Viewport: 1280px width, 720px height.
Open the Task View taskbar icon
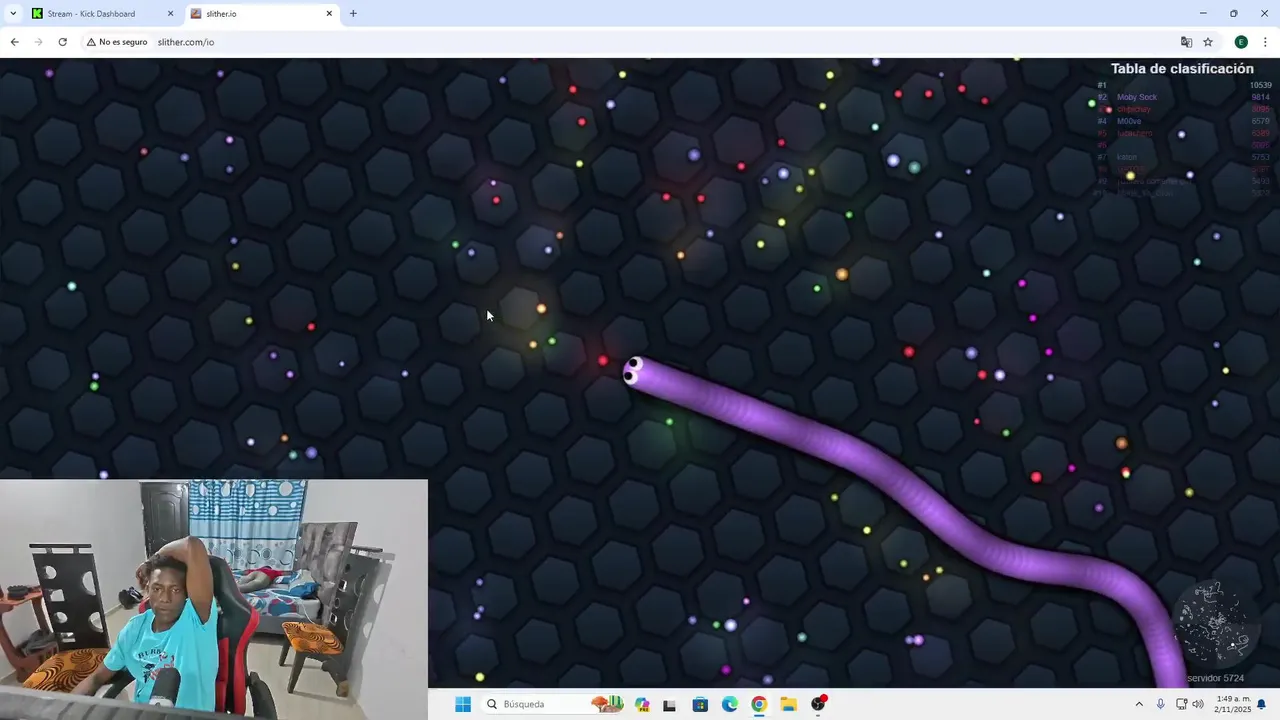coord(669,704)
